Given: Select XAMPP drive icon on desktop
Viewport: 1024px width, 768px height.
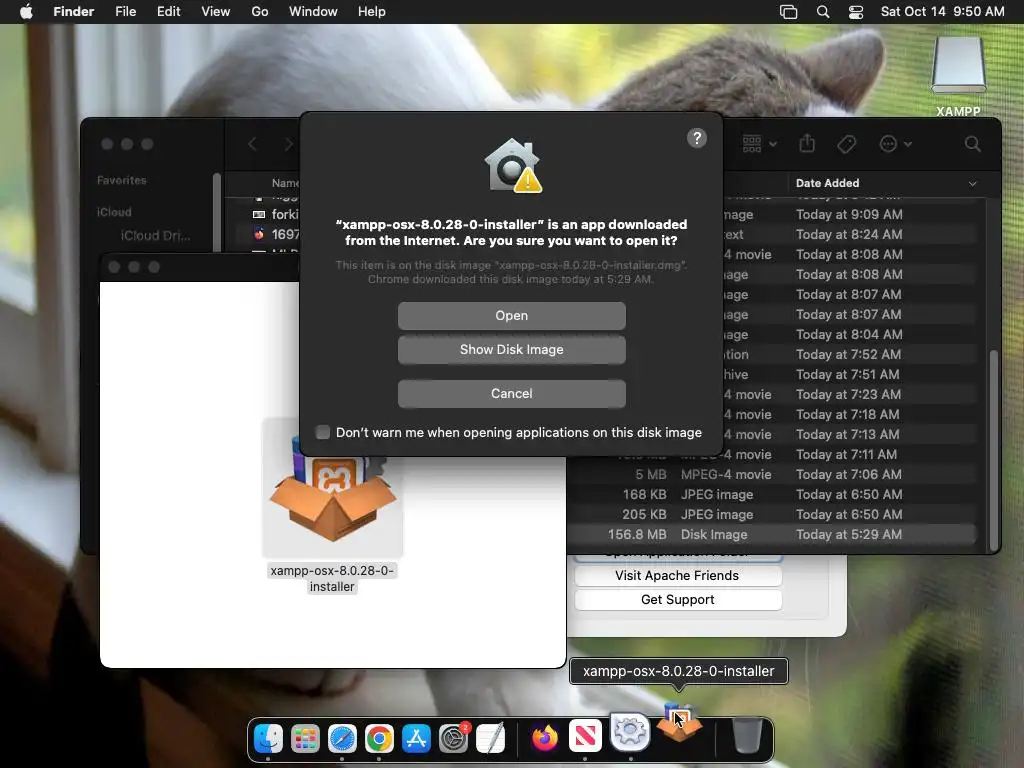Looking at the screenshot, I should [x=958, y=65].
